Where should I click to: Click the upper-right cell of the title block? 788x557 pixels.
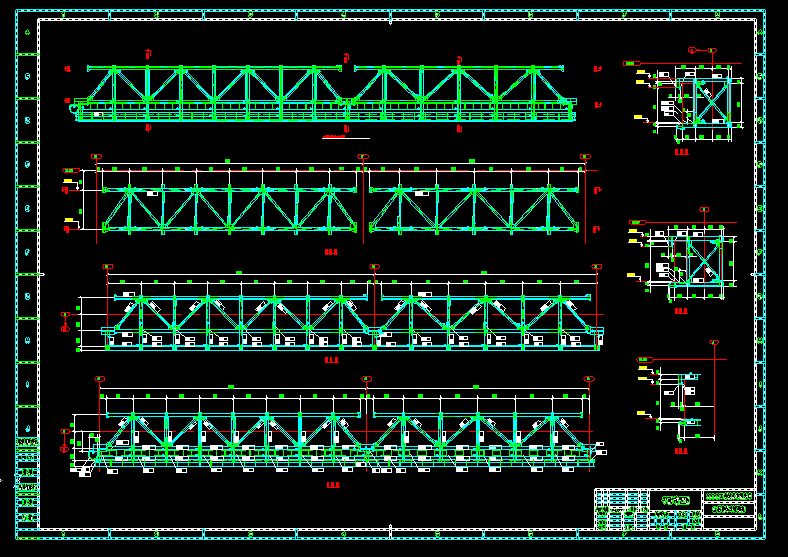click(729, 496)
